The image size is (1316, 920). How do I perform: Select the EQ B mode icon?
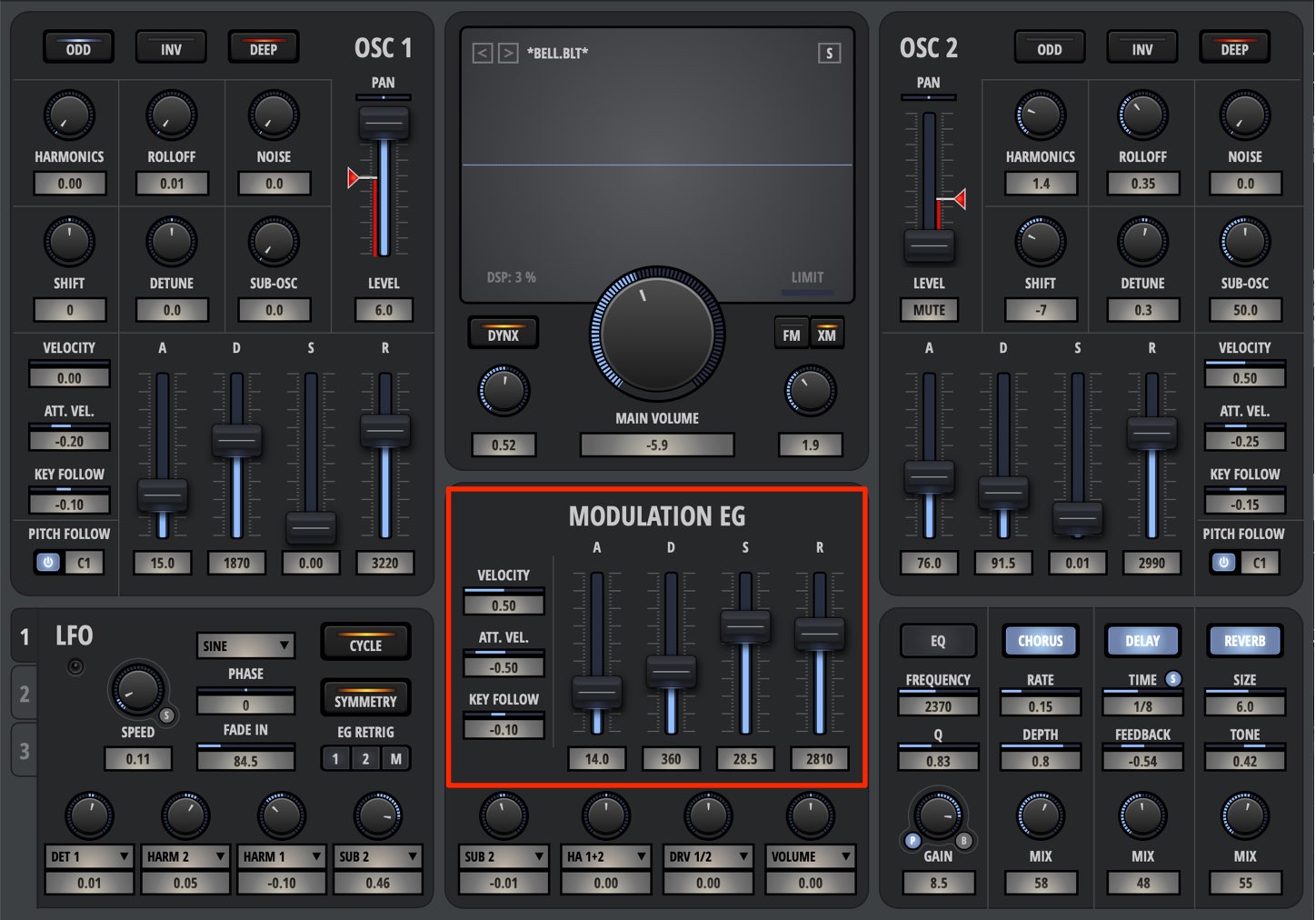click(964, 841)
